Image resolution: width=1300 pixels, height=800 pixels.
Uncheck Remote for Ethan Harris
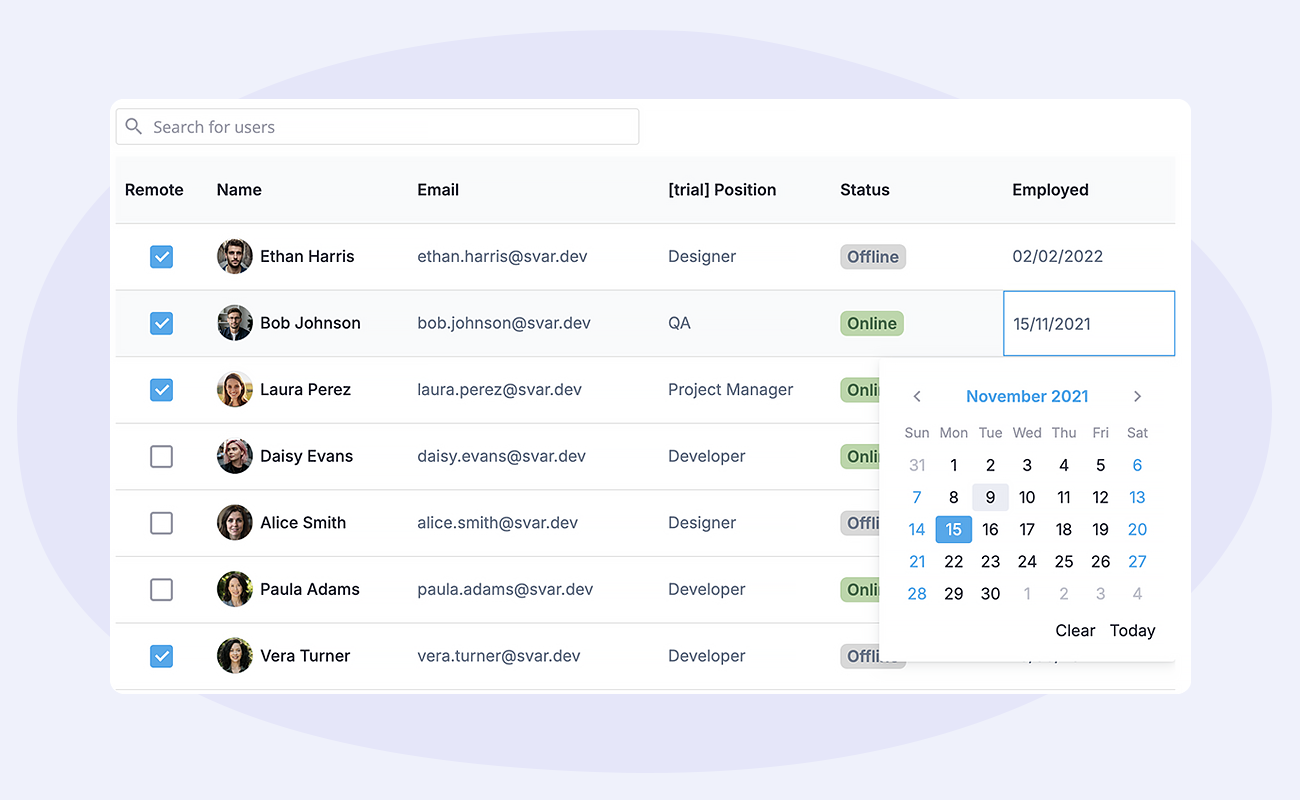tap(161, 257)
